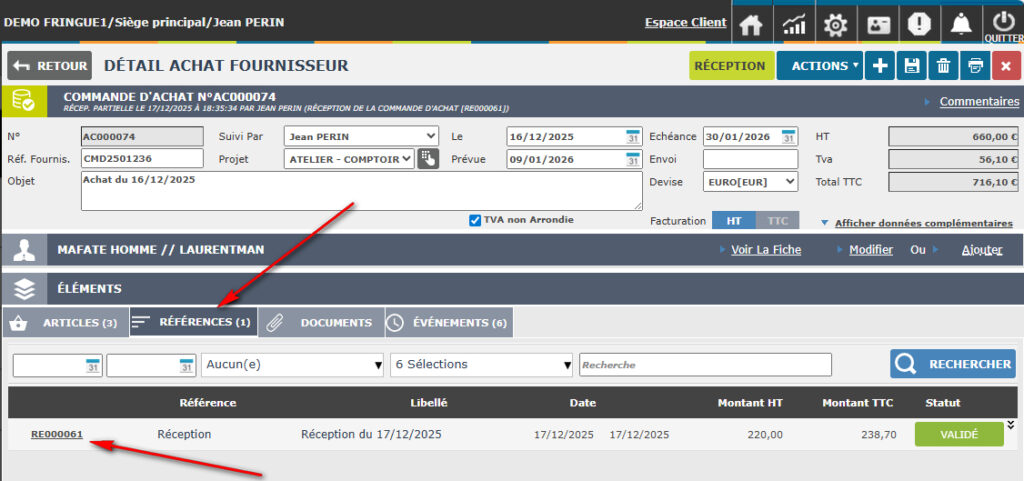Toggle the TVA non Arrondie checkbox
Image resolution: width=1024 pixels, height=481 pixels.
click(475, 220)
